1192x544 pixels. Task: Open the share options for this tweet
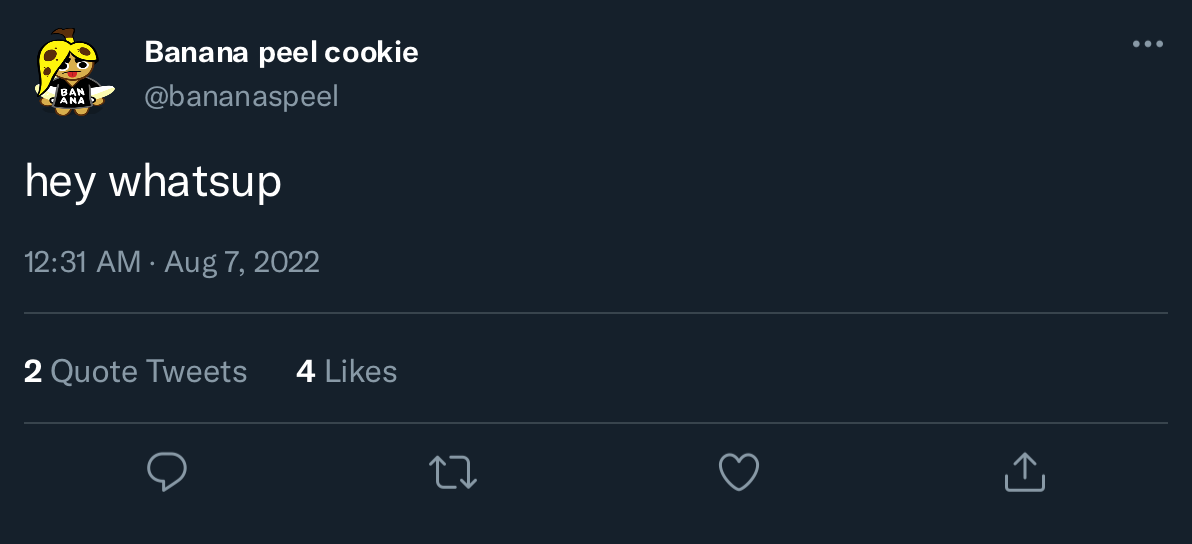[x=1024, y=471]
